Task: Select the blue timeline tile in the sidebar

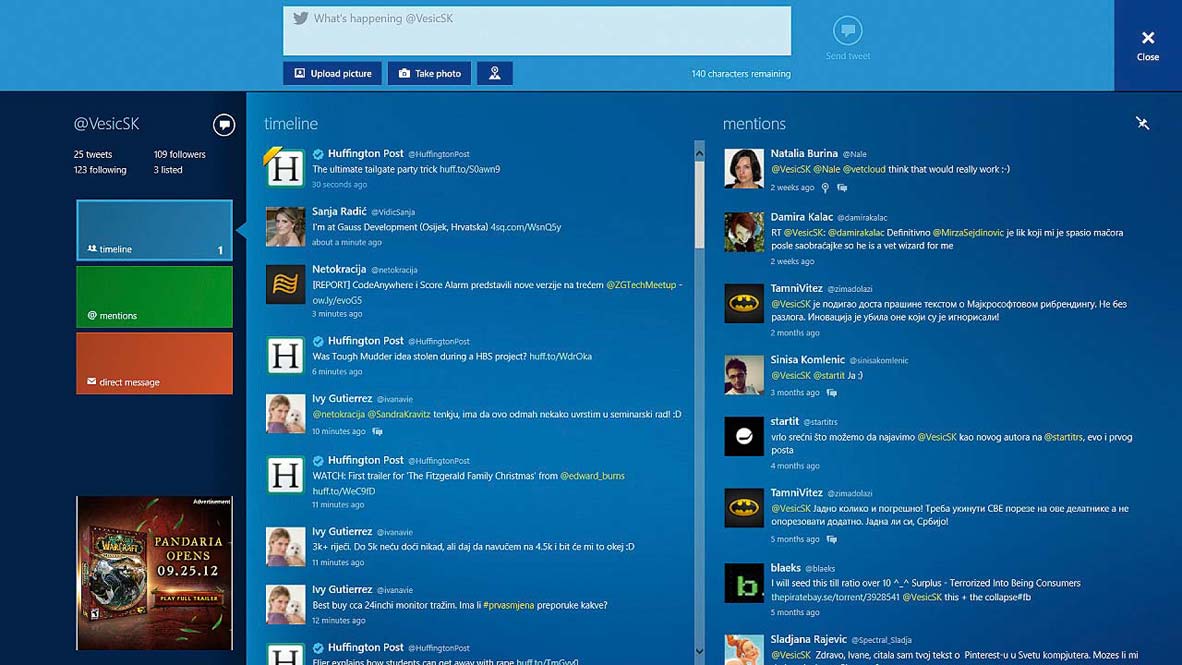Action: tap(155, 230)
